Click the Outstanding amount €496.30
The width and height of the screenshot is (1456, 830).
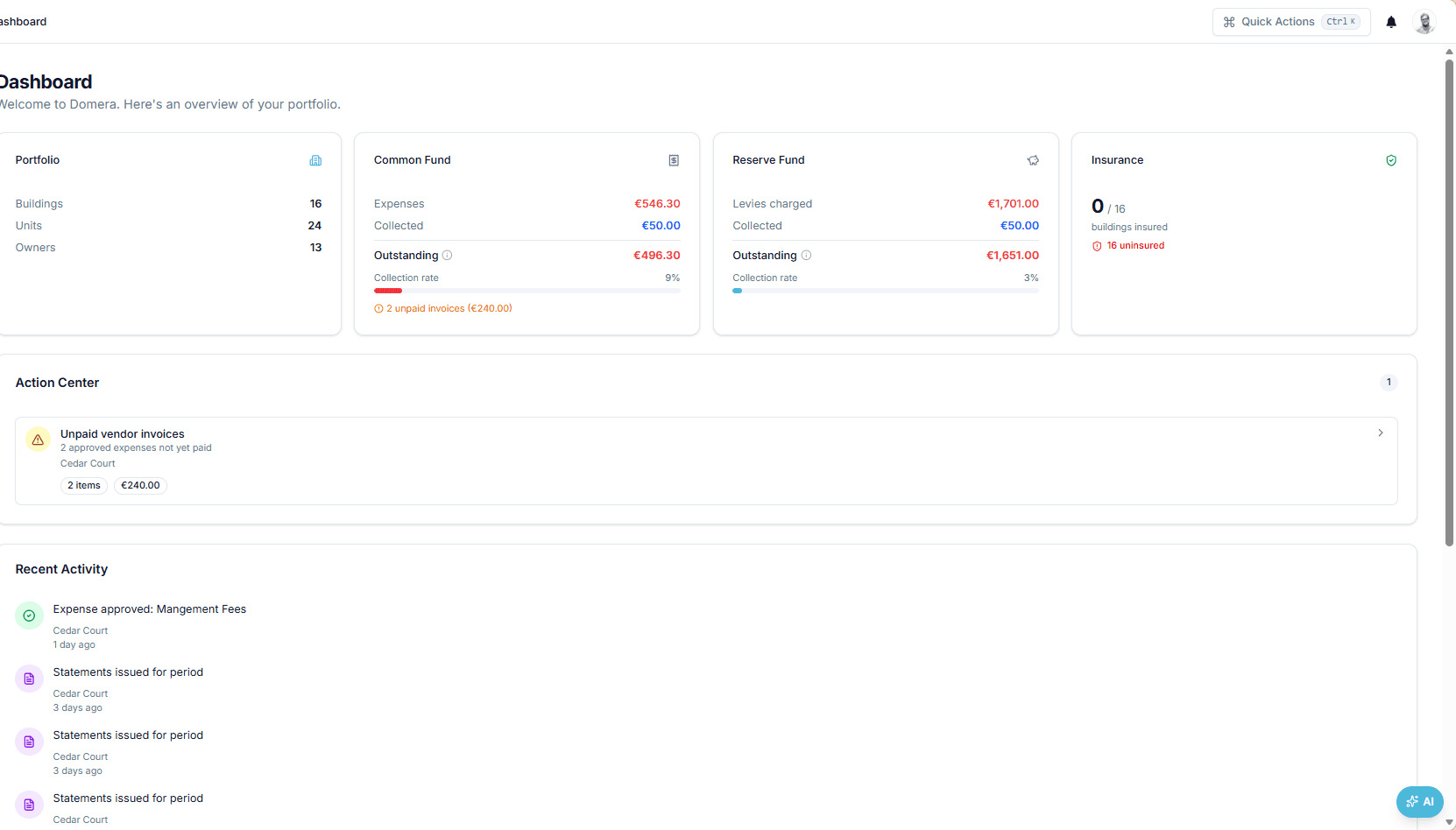tap(657, 256)
